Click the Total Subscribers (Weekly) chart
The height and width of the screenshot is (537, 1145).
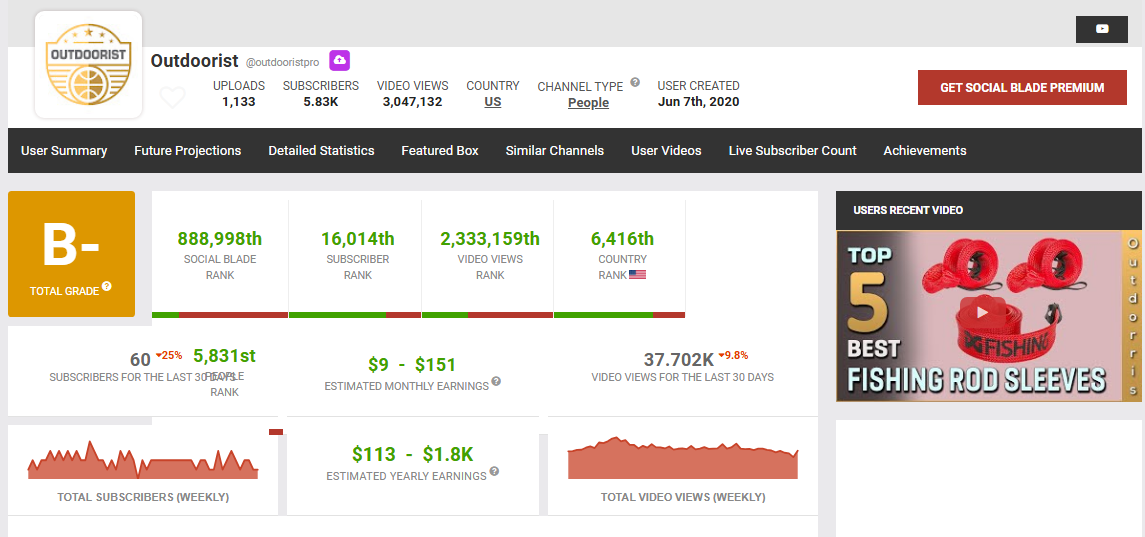point(143,460)
